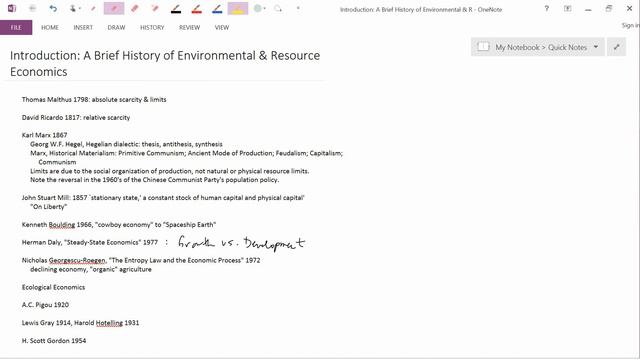Screen dimensions: 640x360
Task: Restore down the OneNote window
Action: point(609,9)
